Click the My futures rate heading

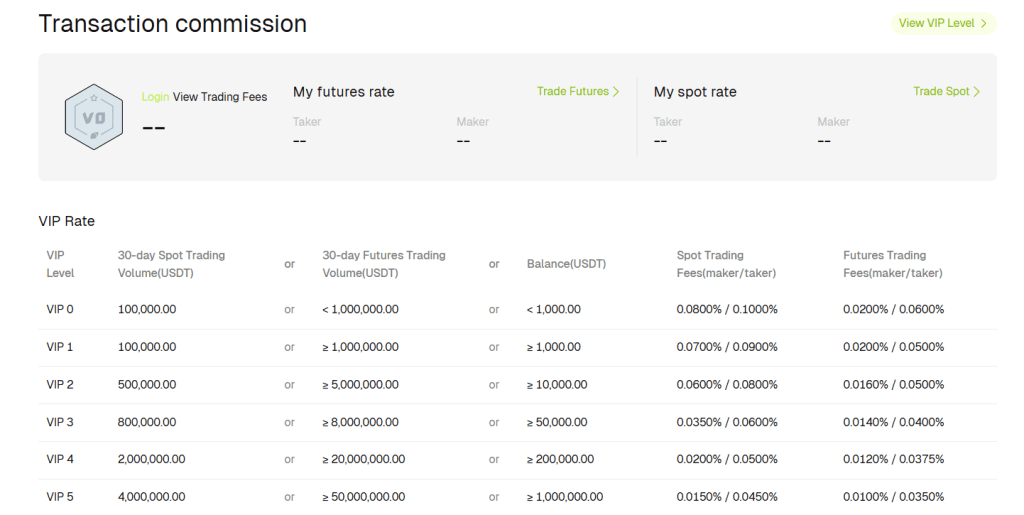tap(343, 92)
